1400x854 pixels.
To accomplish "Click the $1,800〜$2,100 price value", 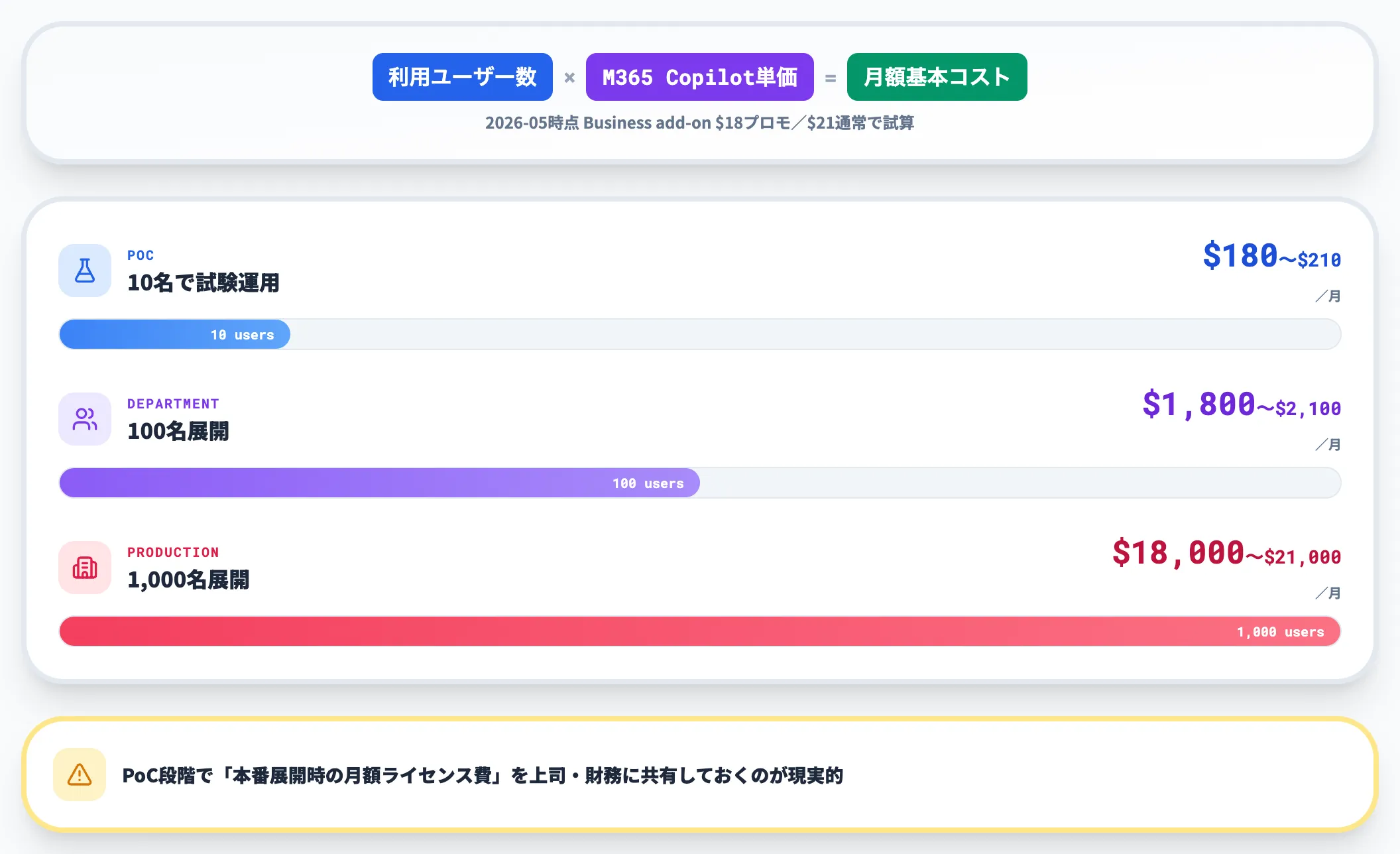I will tap(1242, 404).
